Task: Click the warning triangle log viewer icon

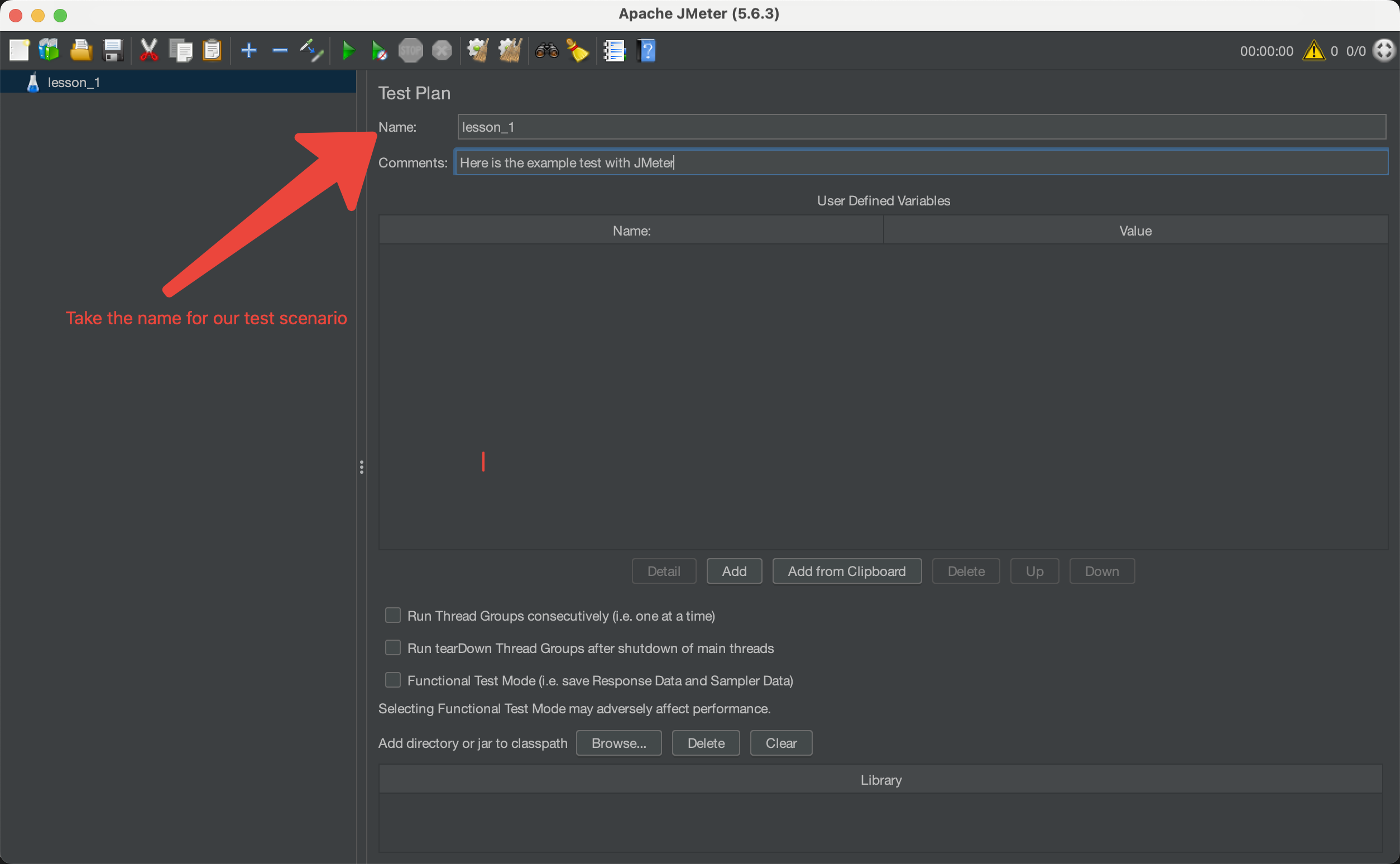Action: [x=1313, y=51]
